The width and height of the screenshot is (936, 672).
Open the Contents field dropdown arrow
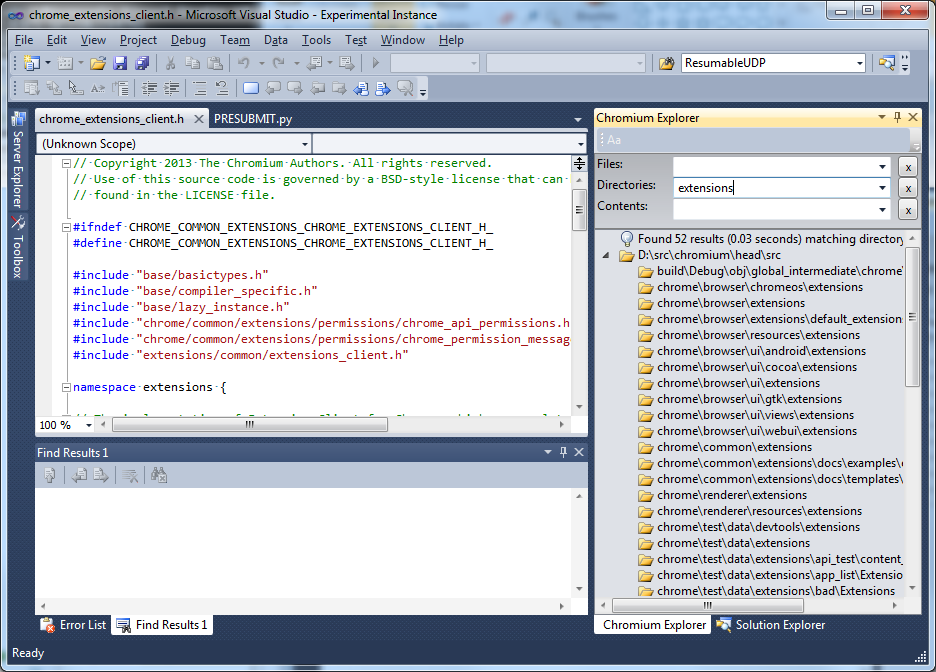(882, 209)
